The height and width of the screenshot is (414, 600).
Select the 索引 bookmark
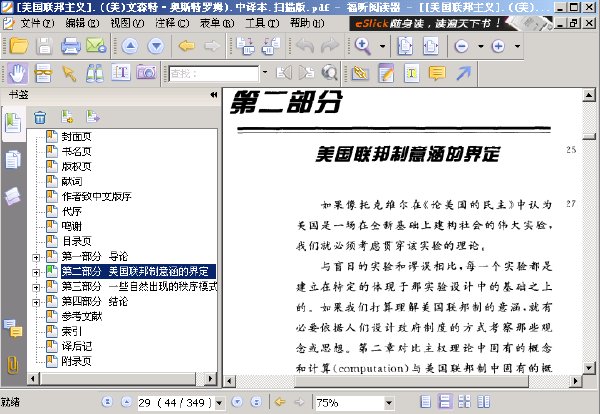click(x=72, y=331)
